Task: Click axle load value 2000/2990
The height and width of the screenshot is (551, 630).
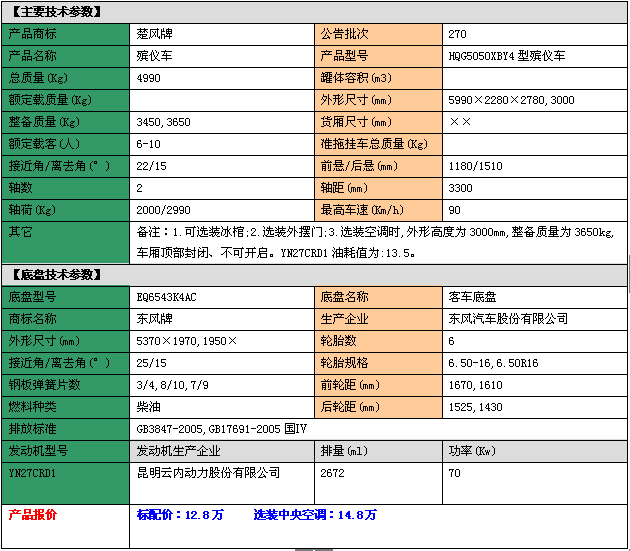Action: (x=163, y=210)
